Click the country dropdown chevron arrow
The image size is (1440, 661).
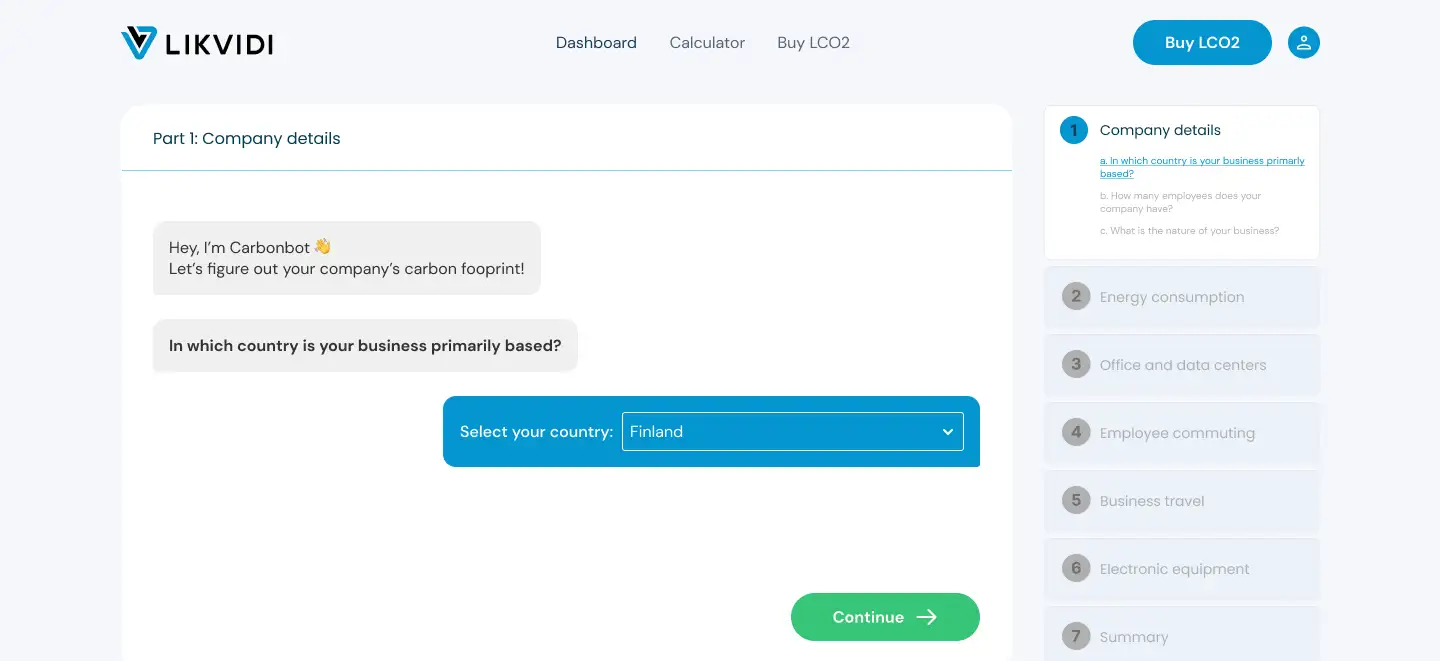(x=947, y=432)
